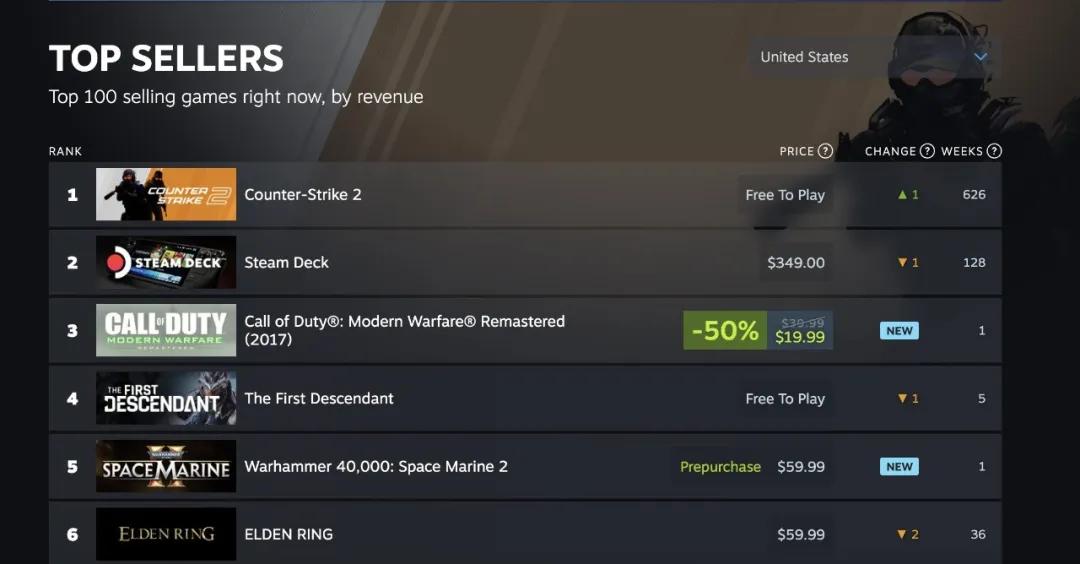Click the Weeks help question mark icon
This screenshot has width=1080, height=564.
click(x=994, y=151)
